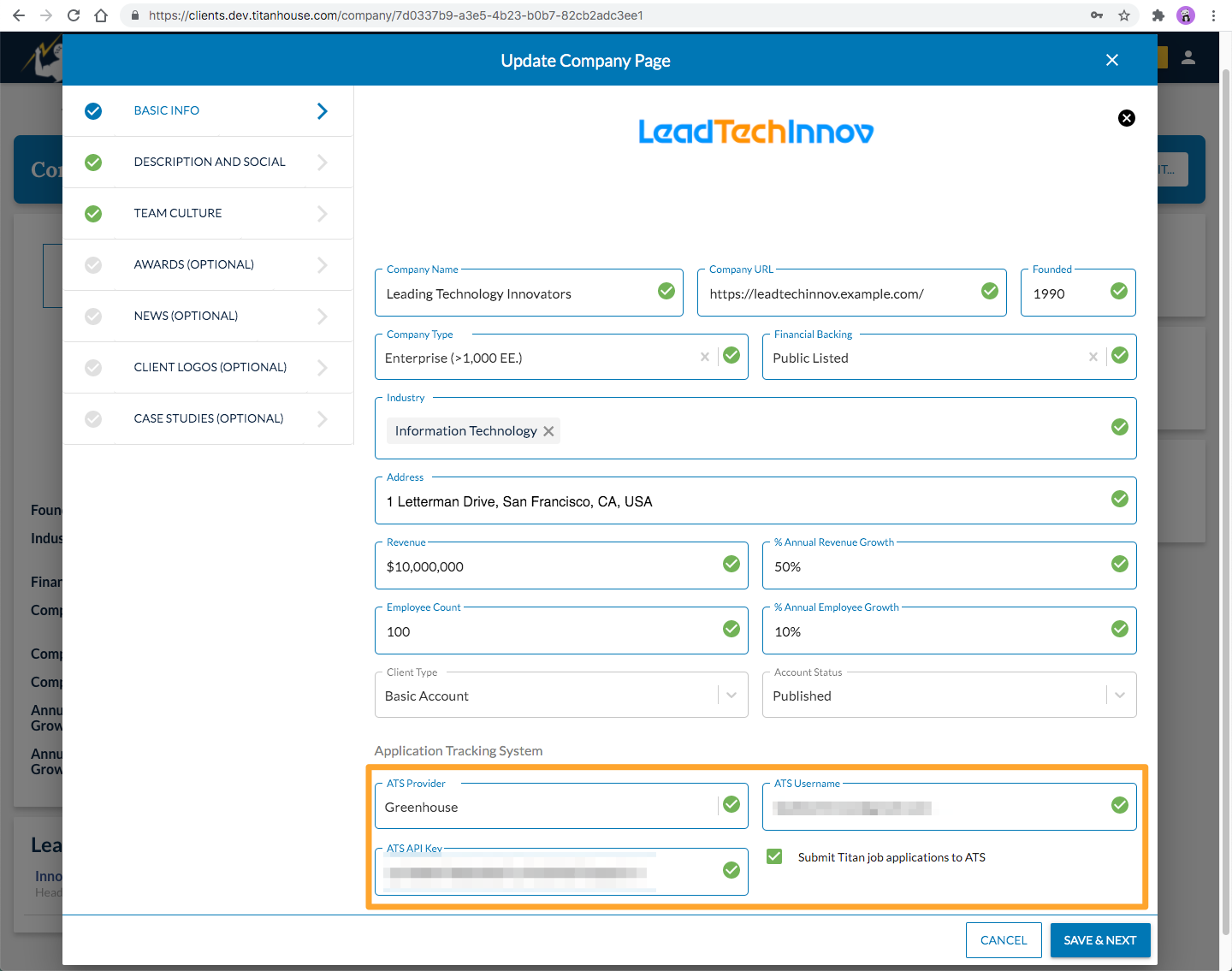The image size is (1232, 971).
Task: Uncheck Submit Titan job applications to ATS
Action: tap(774, 856)
